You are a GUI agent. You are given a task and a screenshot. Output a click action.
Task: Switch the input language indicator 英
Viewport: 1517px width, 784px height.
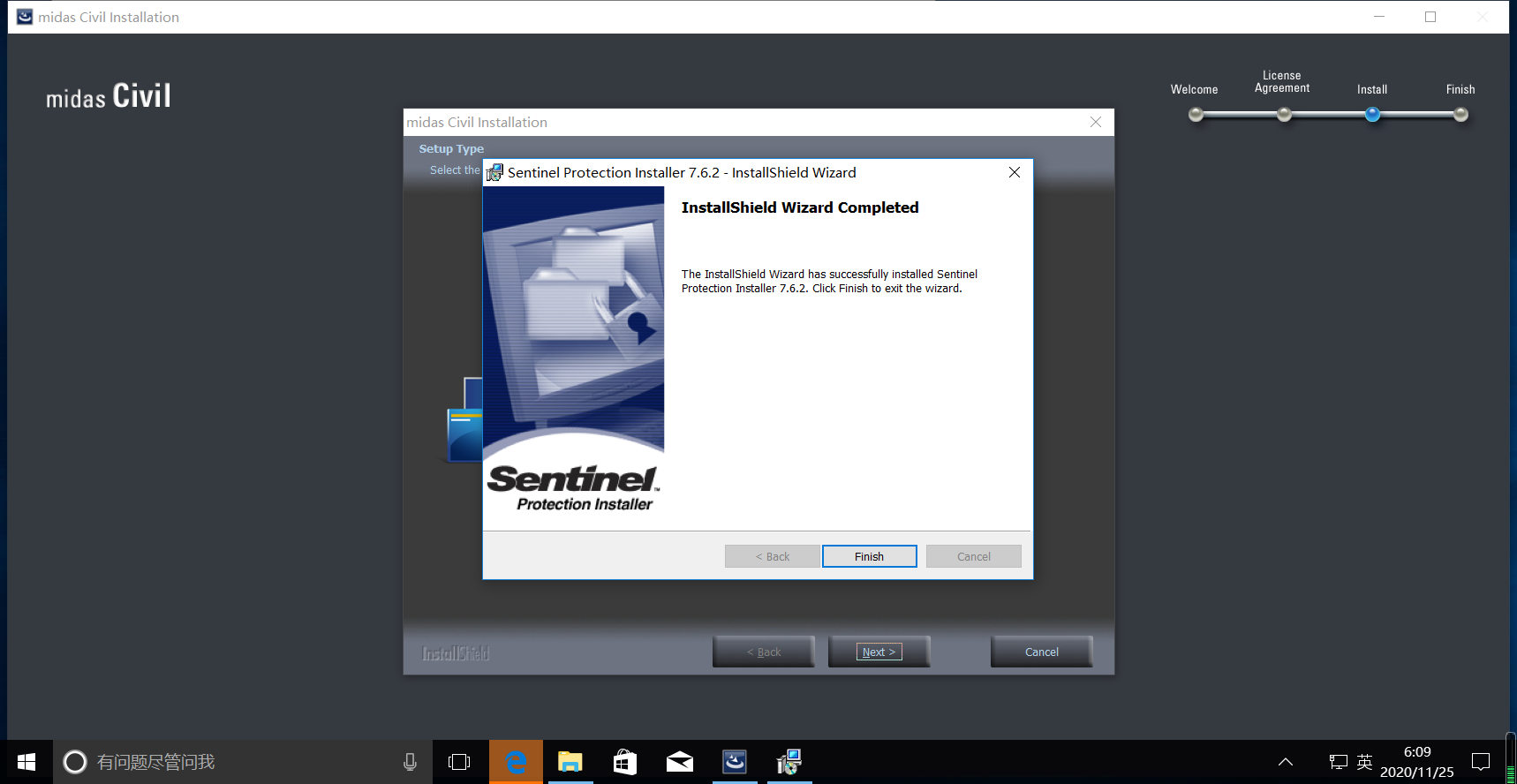click(x=1364, y=762)
